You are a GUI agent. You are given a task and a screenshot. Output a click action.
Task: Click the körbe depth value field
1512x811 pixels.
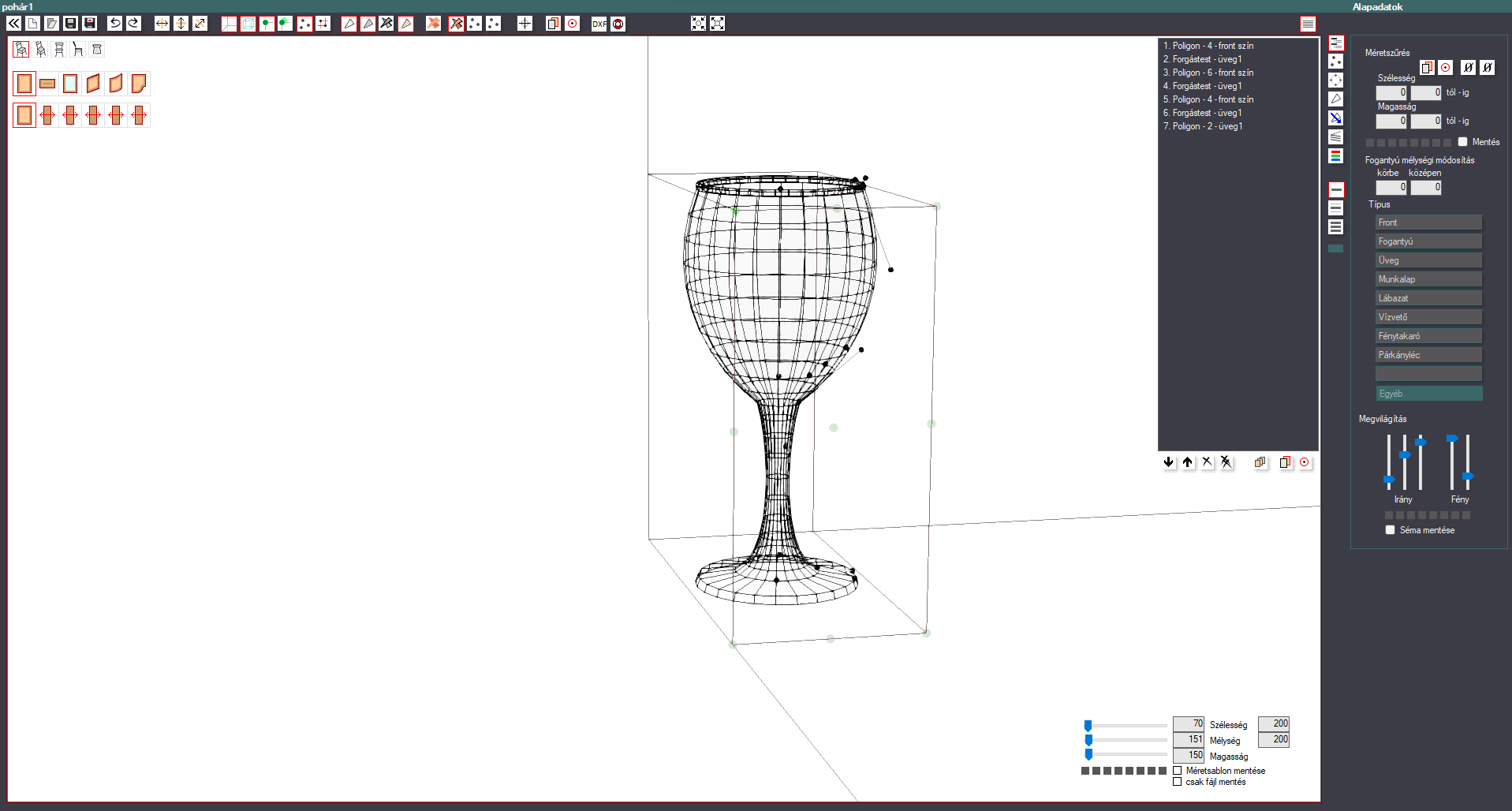1391,188
